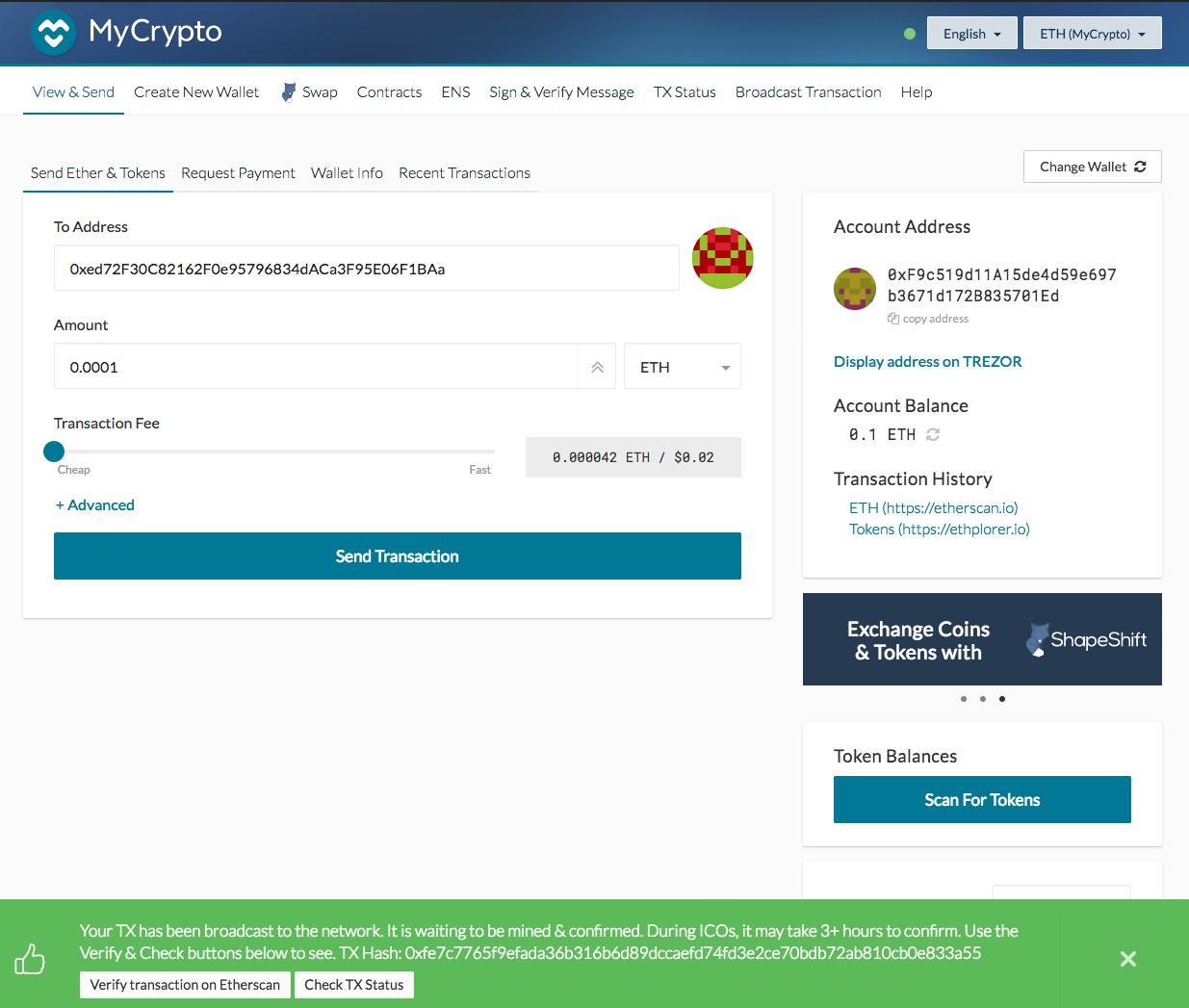This screenshot has width=1189, height=1008.
Task: Click Scan For Tokens button
Action: (982, 800)
